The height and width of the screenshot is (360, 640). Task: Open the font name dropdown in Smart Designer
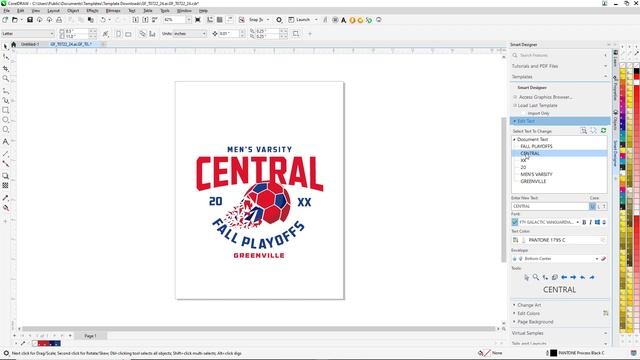578,222
